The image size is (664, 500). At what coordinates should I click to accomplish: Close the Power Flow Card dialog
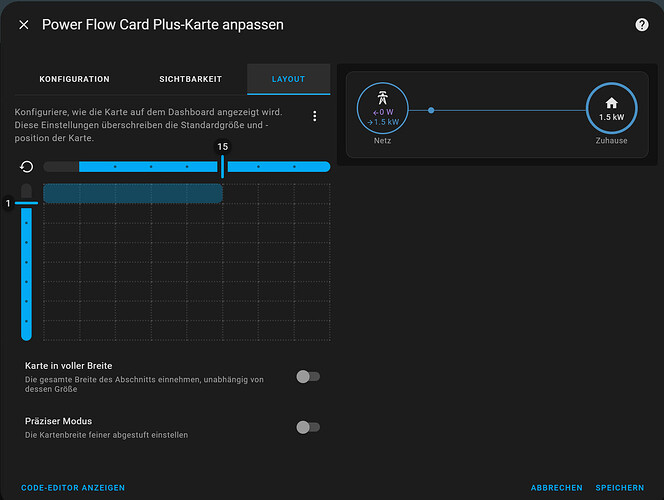tap(24, 25)
